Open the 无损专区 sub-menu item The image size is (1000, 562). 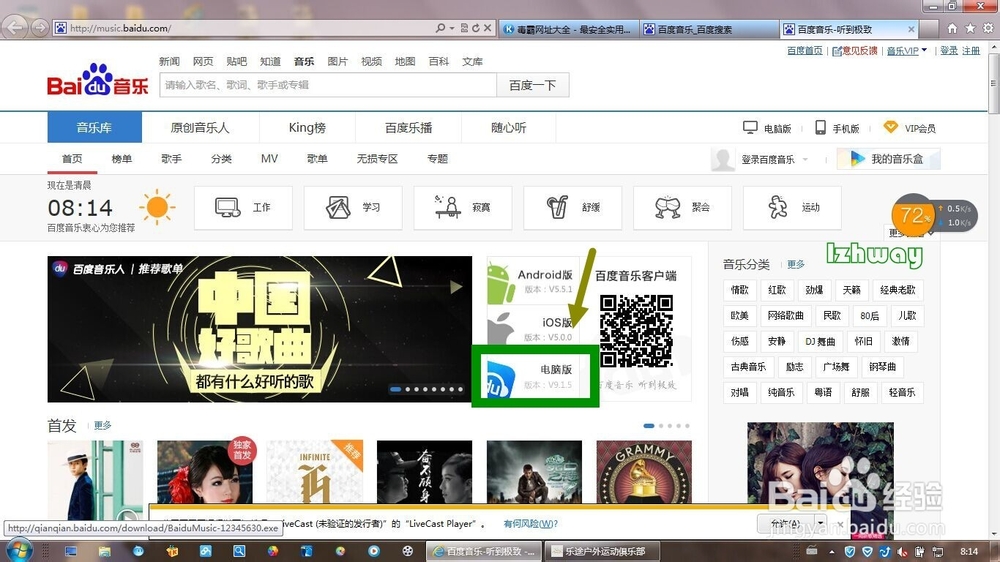click(377, 159)
